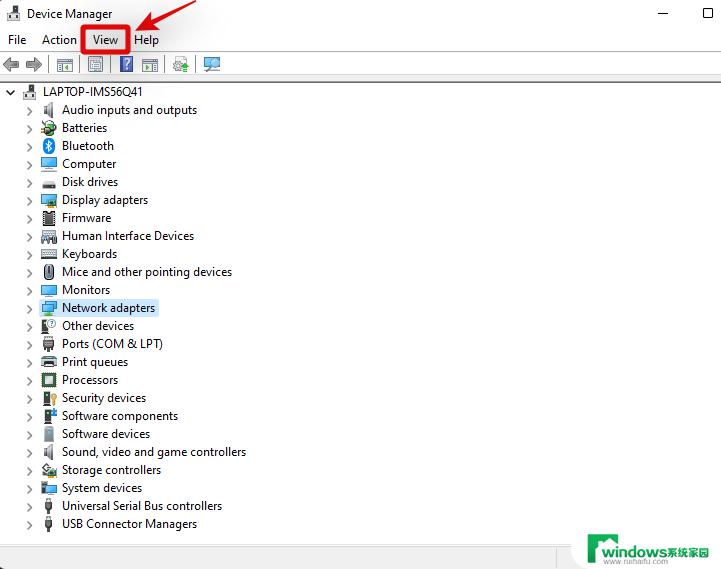The width and height of the screenshot is (721, 569).
Task: Open the Help menu
Action: coord(146,40)
